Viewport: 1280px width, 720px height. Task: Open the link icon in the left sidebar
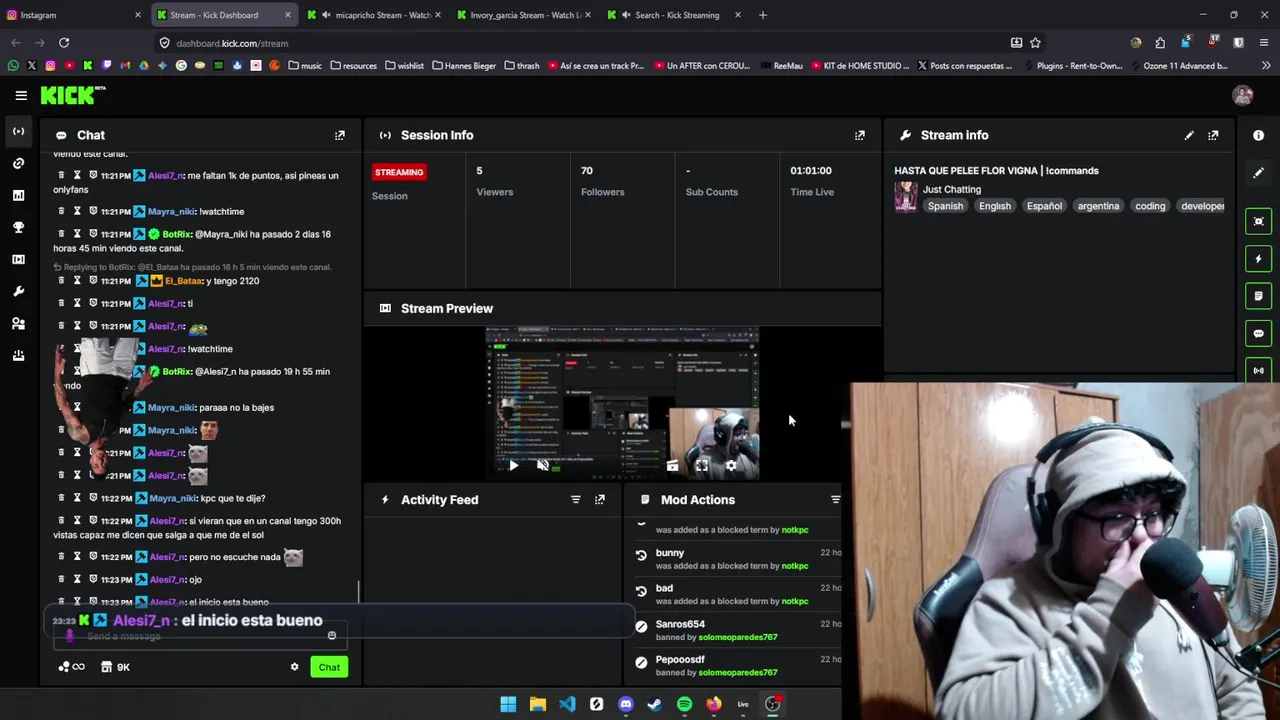[18, 163]
